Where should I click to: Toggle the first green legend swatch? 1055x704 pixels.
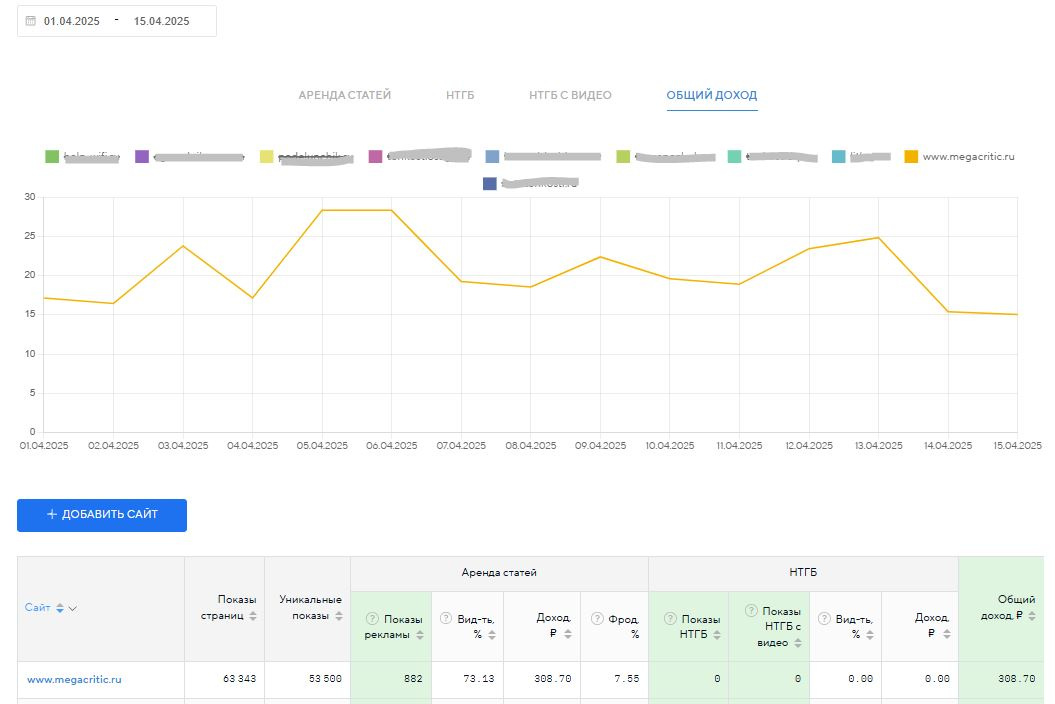click(52, 156)
